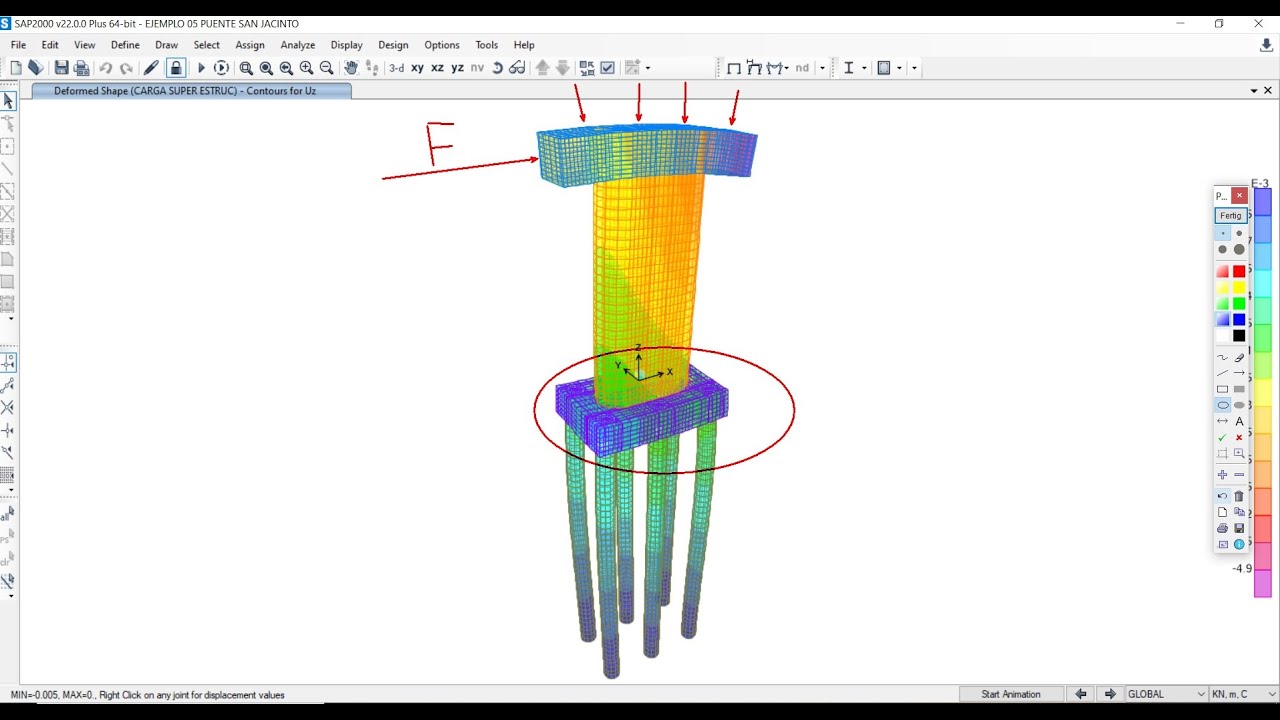Image resolution: width=1280 pixels, height=720 pixels.
Task: Click the Show Deformed Shape icon
Action: click(754, 68)
